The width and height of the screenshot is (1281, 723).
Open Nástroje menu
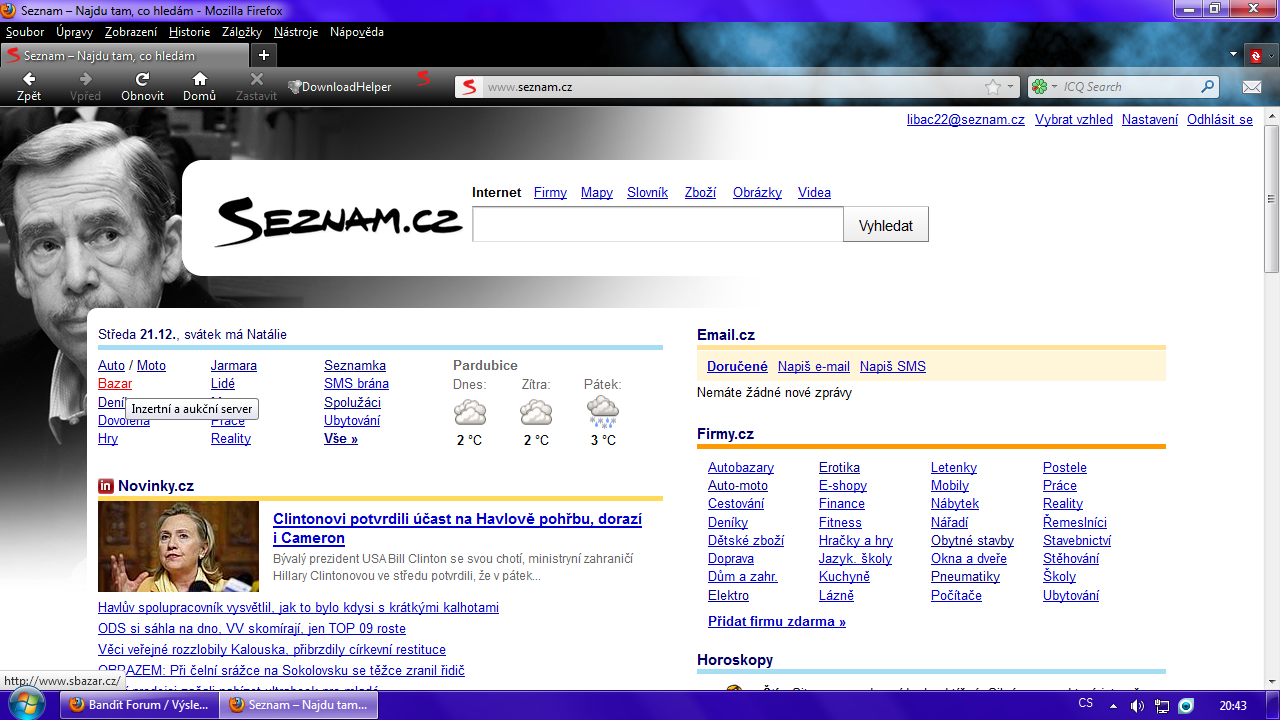click(296, 32)
